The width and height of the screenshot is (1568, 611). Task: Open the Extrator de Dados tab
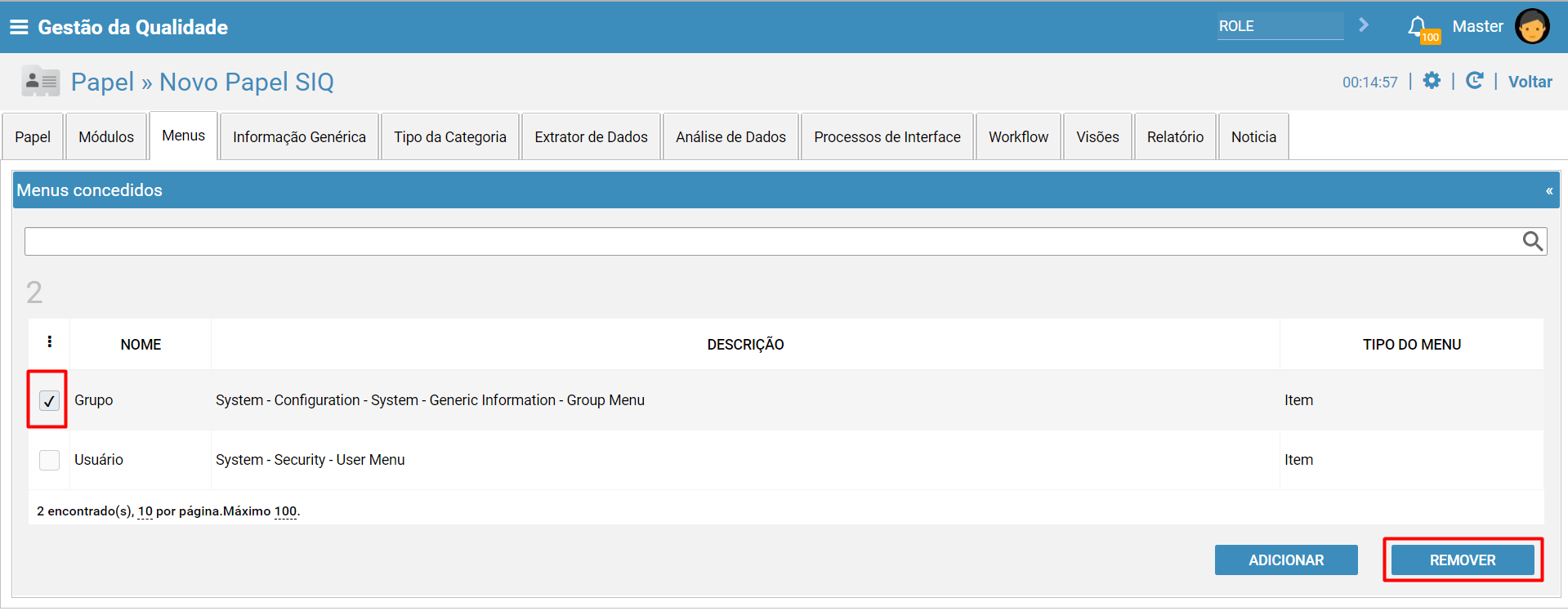[591, 136]
